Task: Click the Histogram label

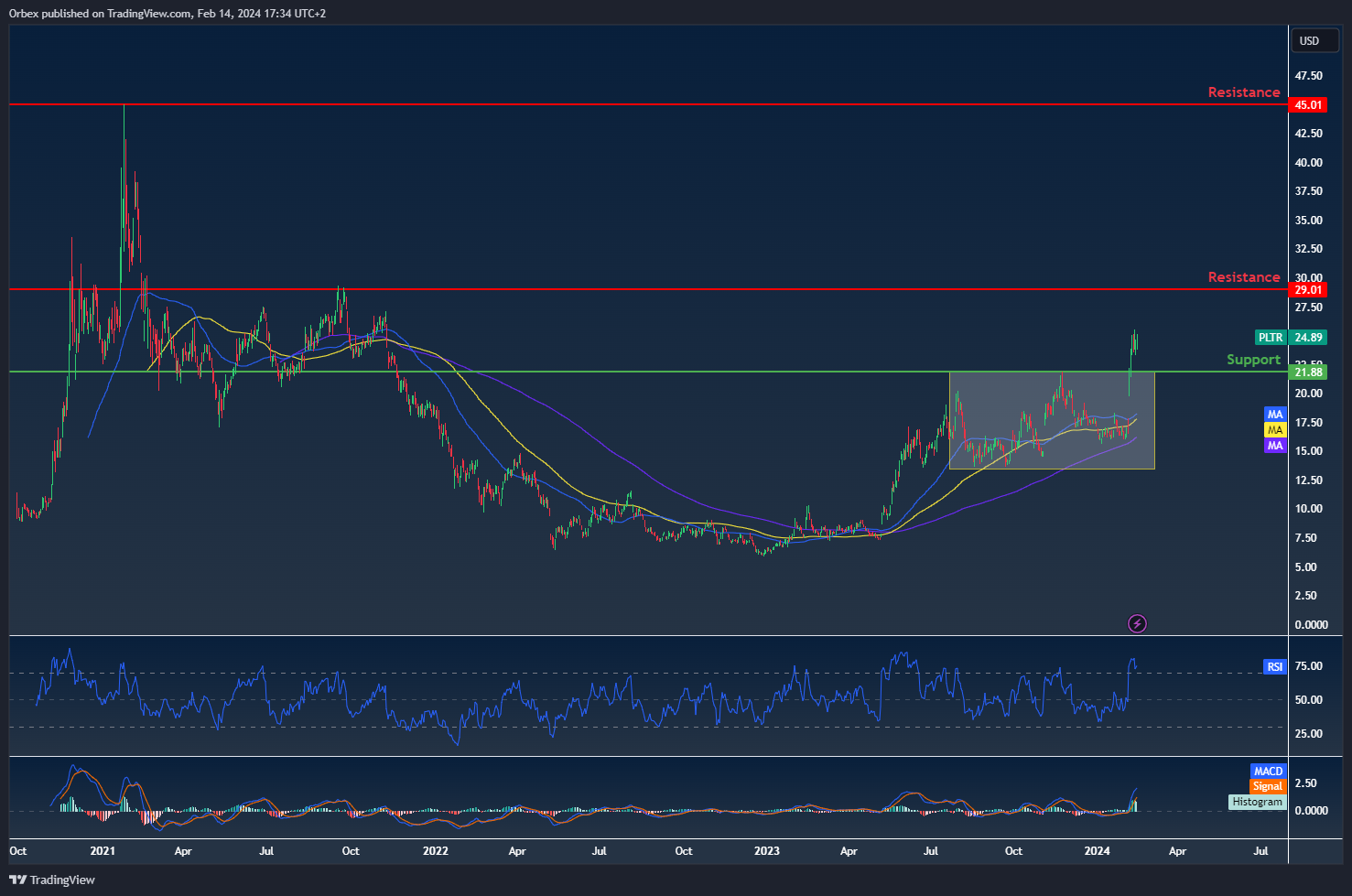Action: pyautogui.click(x=1257, y=802)
